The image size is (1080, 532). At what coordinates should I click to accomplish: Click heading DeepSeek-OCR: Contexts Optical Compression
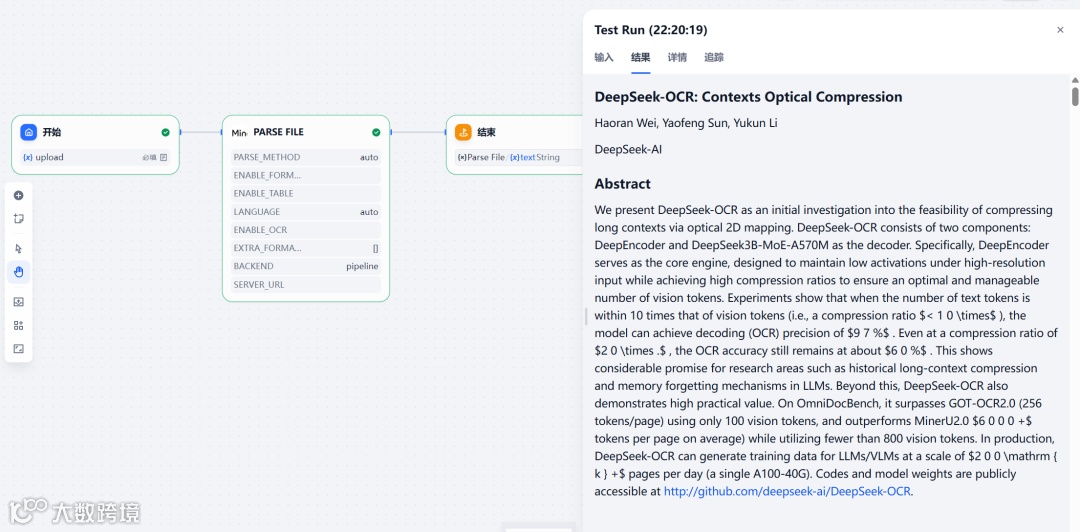click(748, 96)
